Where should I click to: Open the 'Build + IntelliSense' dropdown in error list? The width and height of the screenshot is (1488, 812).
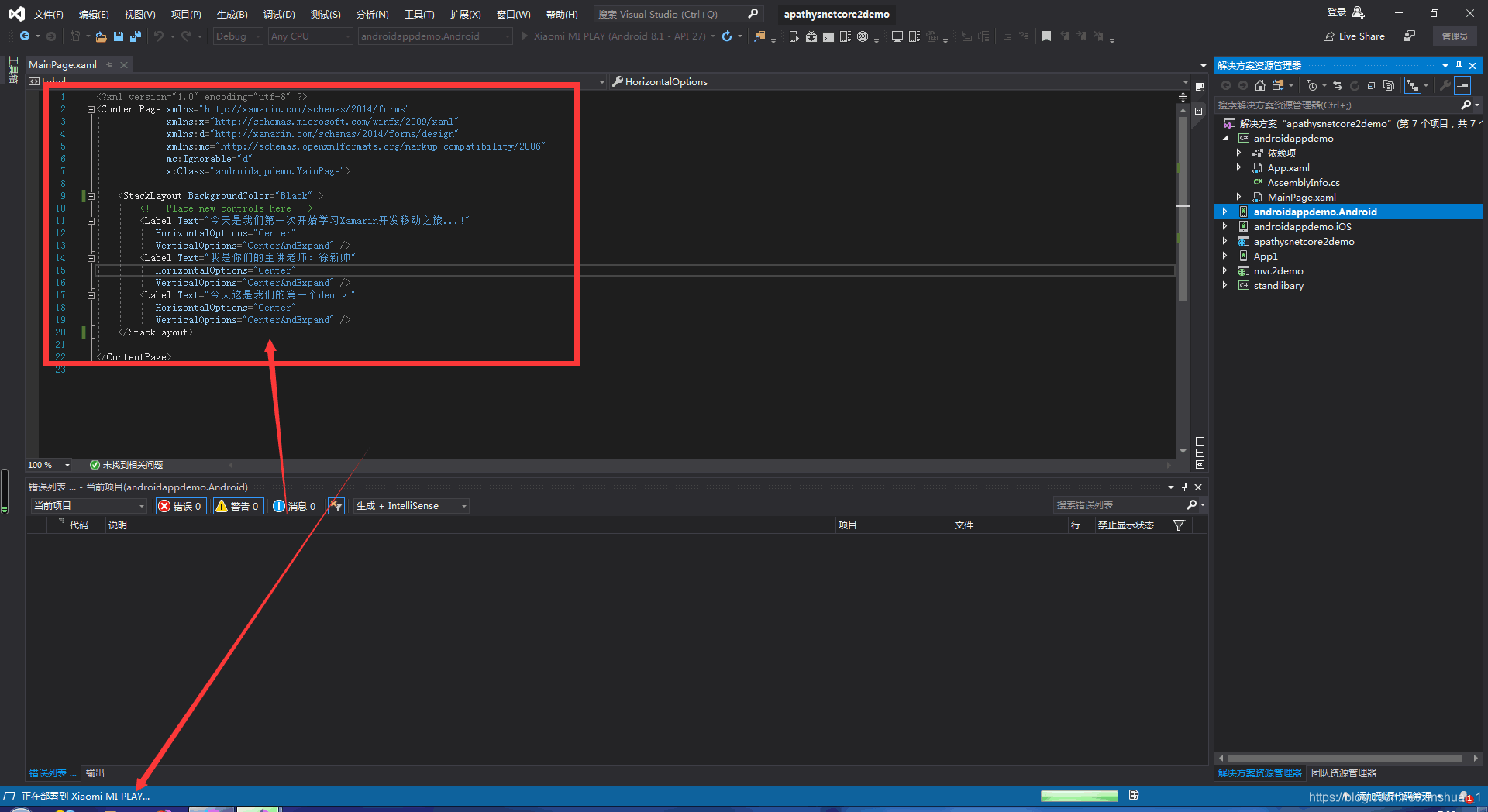tap(412, 506)
